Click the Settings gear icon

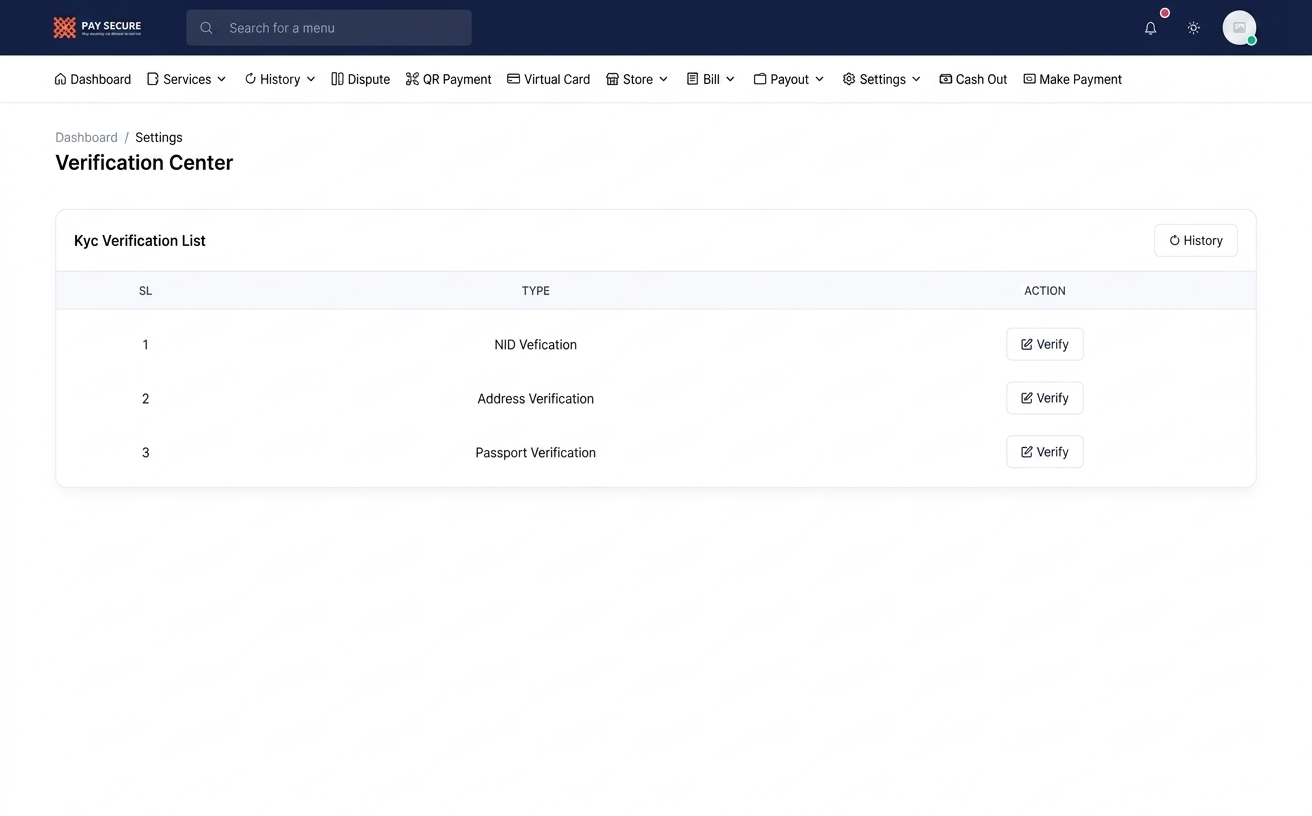849,79
